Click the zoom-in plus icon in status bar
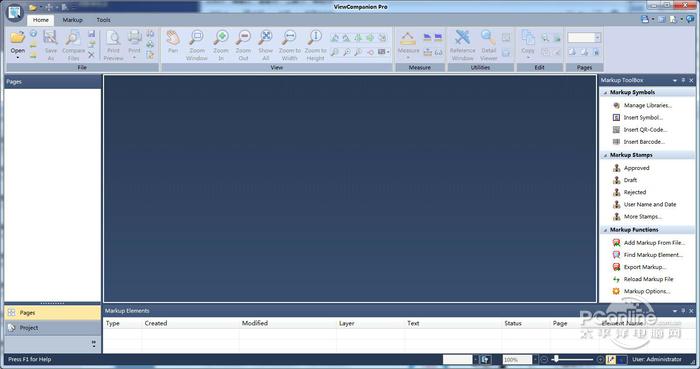This screenshot has width=700, height=369. (x=600, y=359)
